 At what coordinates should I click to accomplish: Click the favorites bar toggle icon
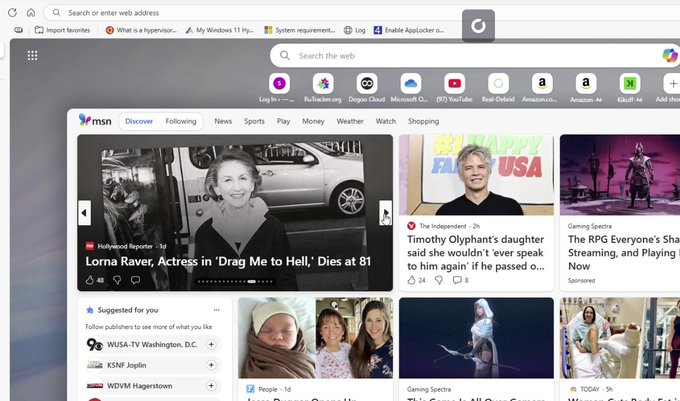pos(18,30)
